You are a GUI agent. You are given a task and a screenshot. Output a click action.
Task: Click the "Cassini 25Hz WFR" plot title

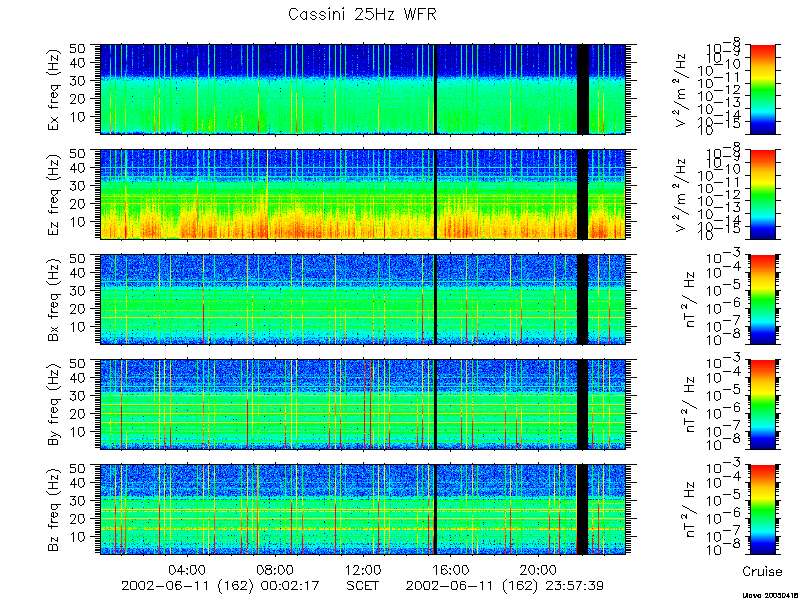point(362,14)
